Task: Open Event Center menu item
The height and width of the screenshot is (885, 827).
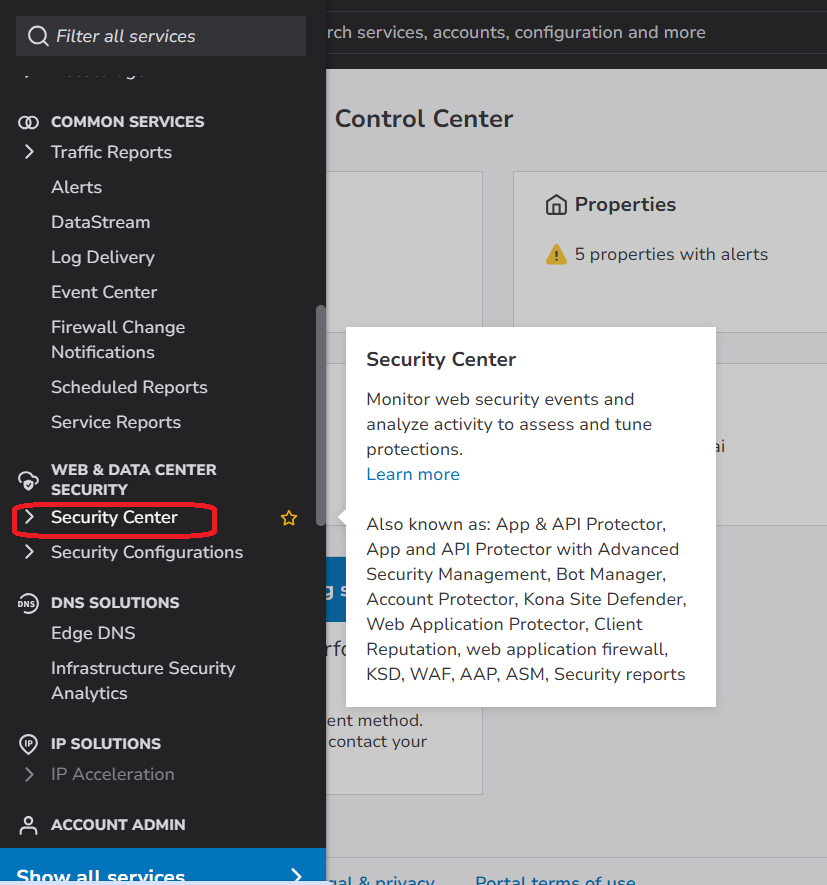Action: click(x=104, y=292)
